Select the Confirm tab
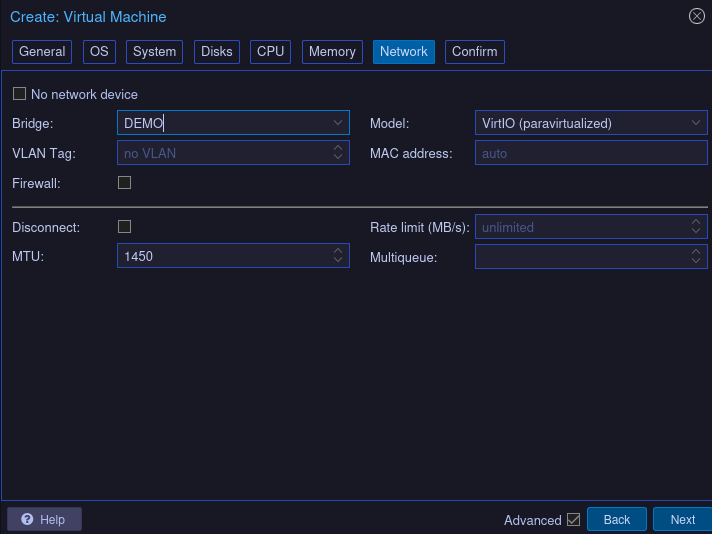Screen dimensions: 712x534 pyautogui.click(x=474, y=52)
